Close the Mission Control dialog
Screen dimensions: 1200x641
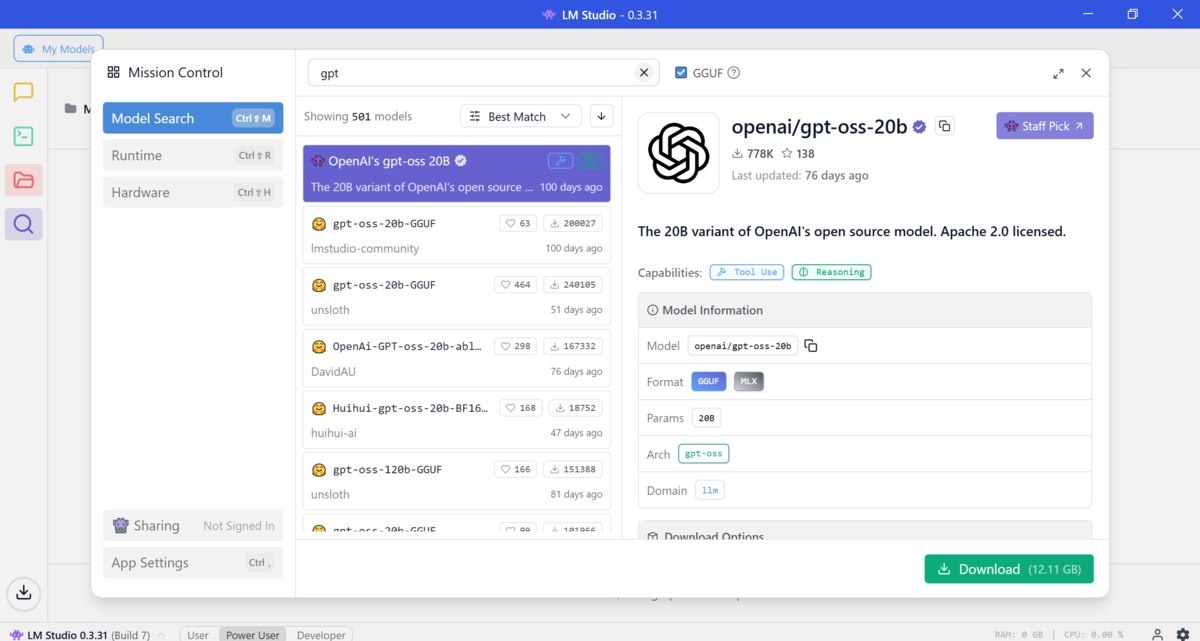click(x=1086, y=73)
